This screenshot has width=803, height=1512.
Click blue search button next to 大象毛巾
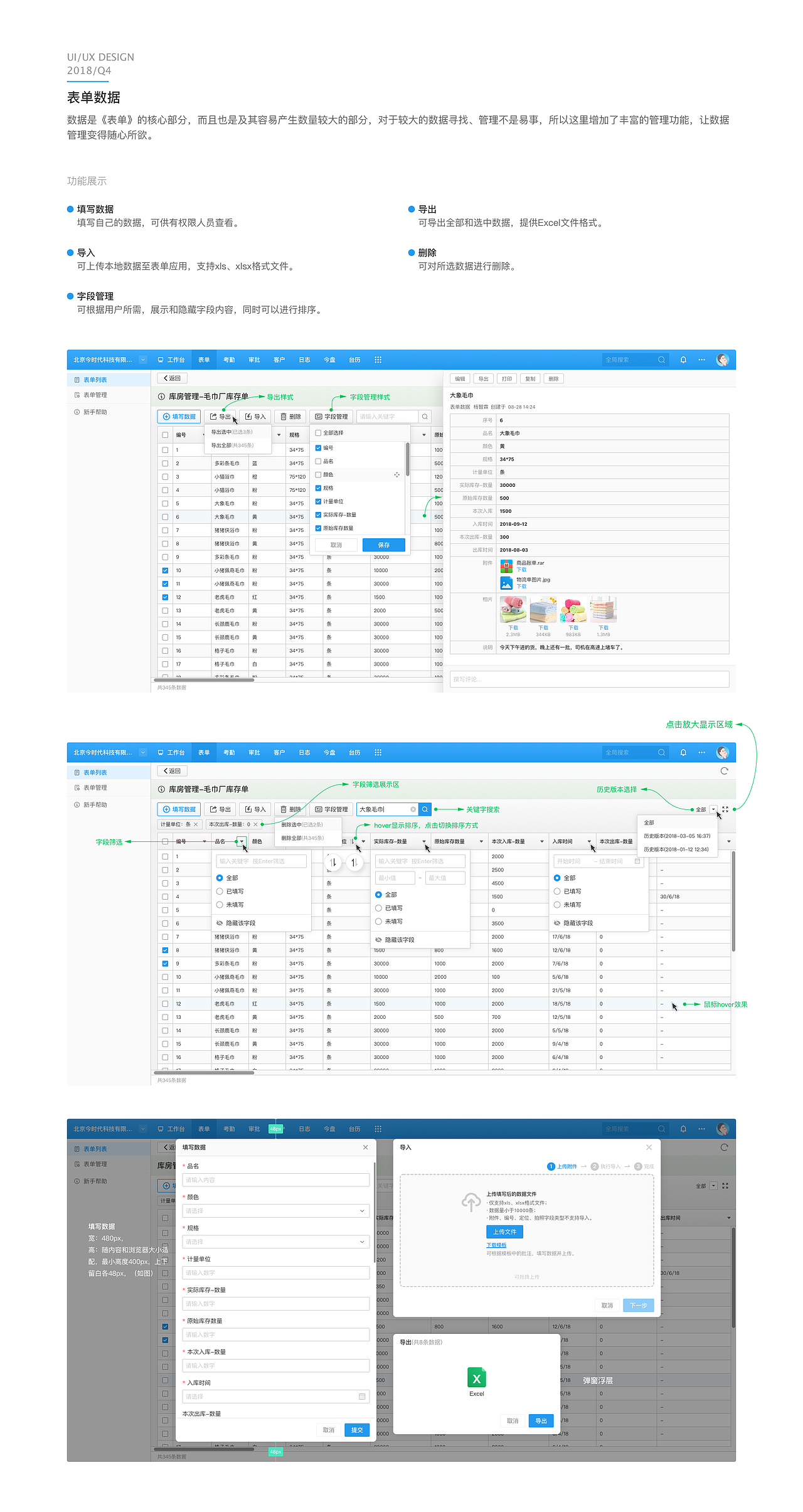[425, 809]
